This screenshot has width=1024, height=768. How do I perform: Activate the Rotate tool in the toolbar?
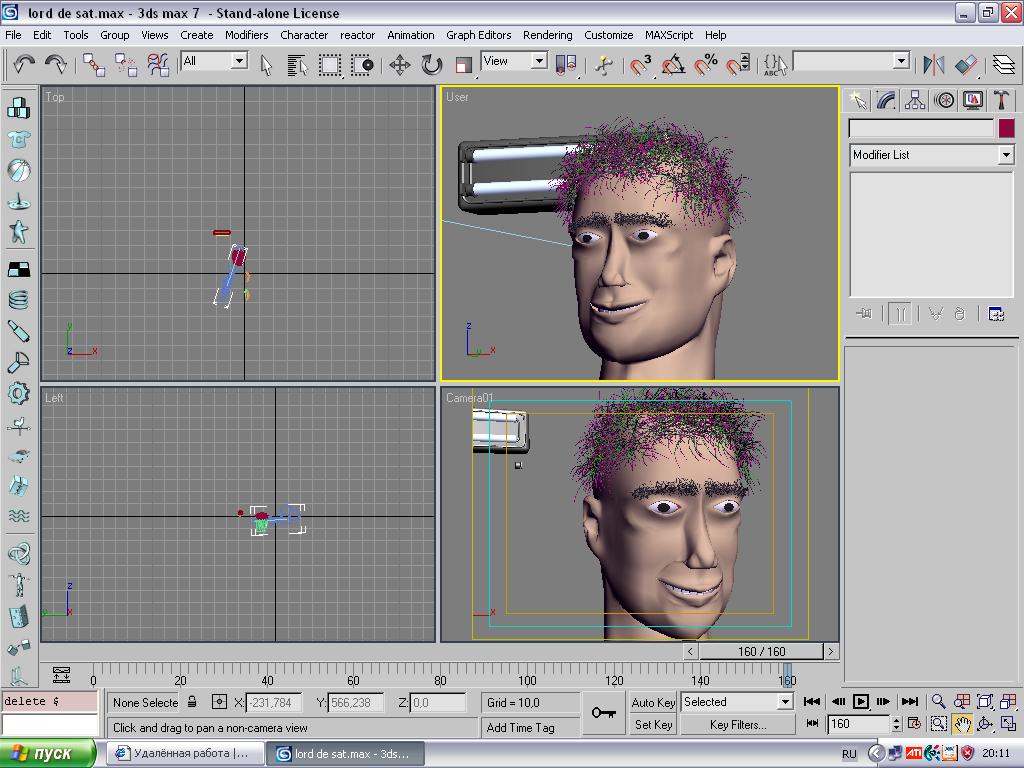(x=431, y=65)
